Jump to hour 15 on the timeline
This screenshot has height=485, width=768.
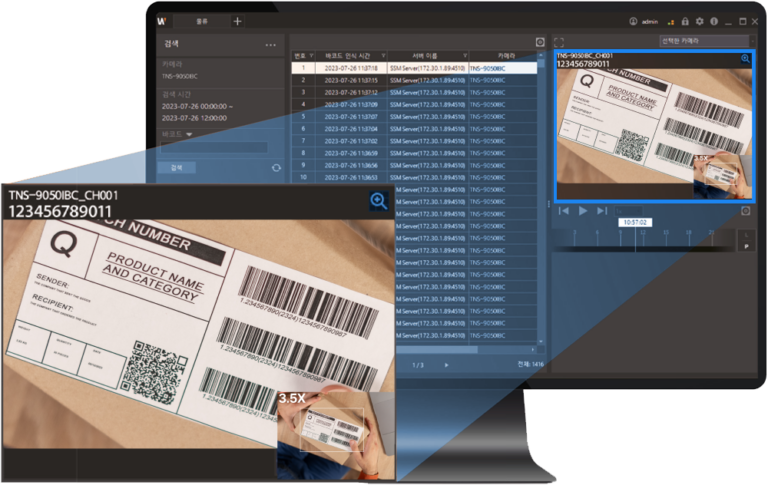(666, 233)
